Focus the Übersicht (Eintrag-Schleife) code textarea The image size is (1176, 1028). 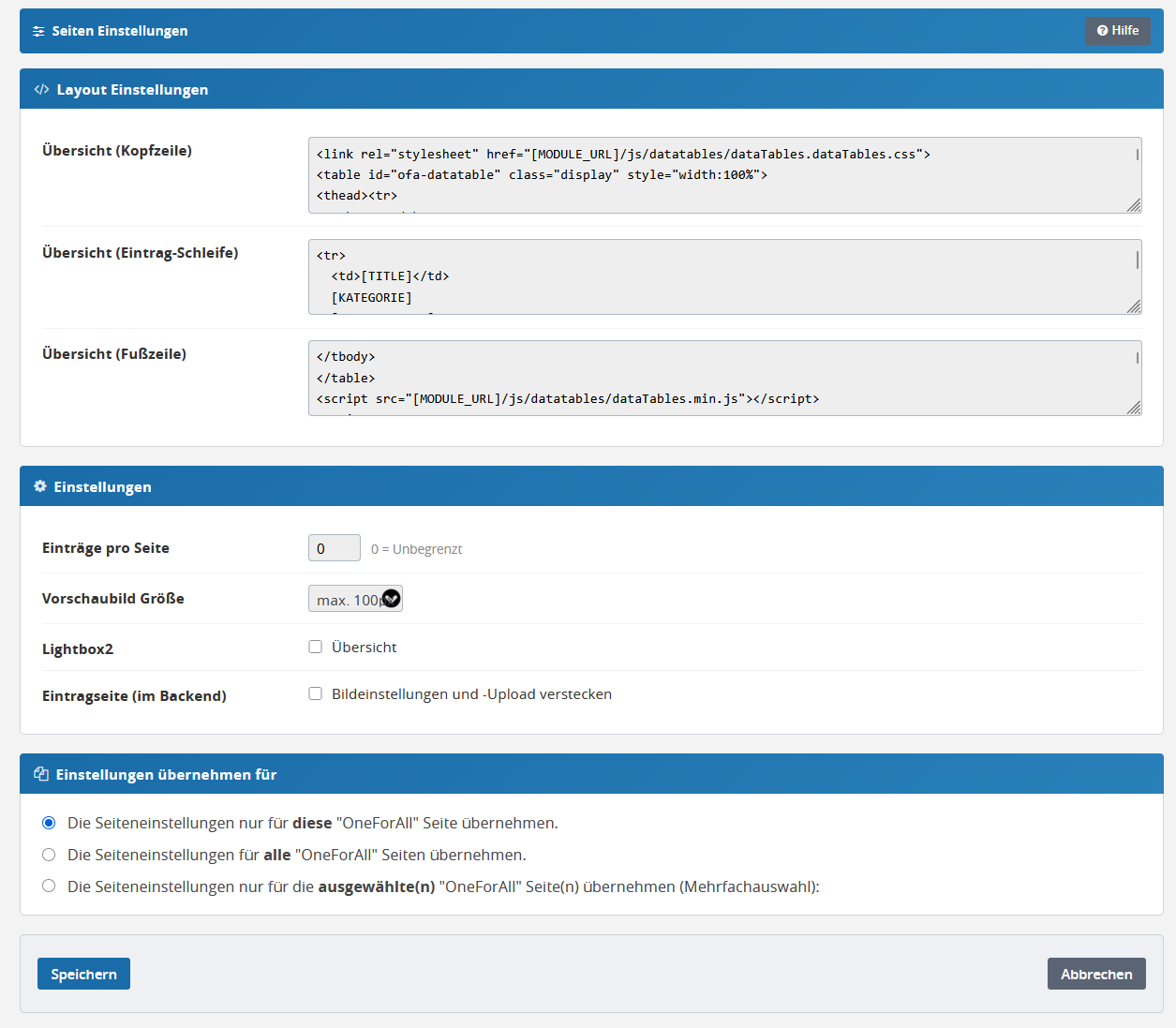[x=724, y=276]
